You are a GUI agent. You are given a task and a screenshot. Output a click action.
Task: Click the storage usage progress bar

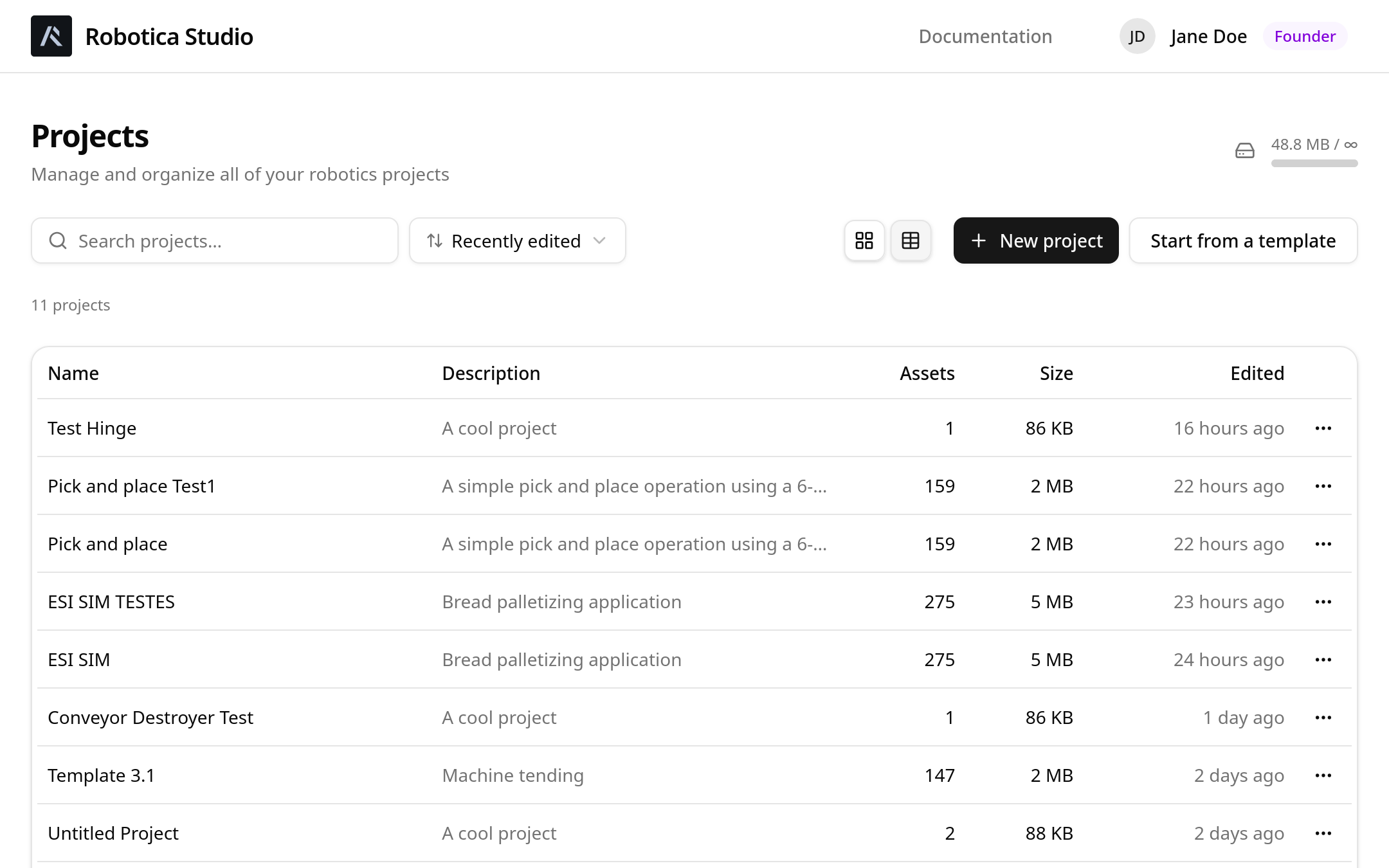tap(1314, 163)
